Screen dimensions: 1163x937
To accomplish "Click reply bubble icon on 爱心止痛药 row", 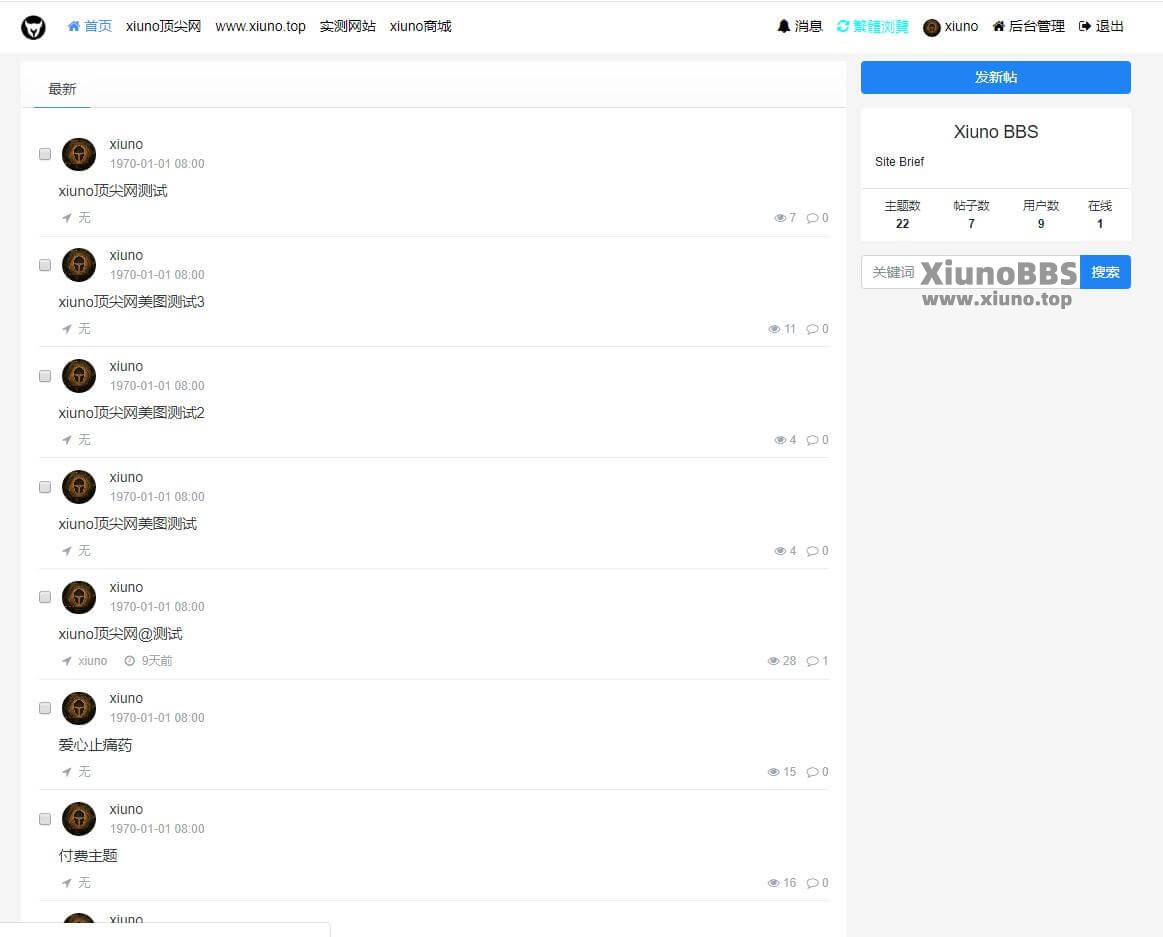I will (x=812, y=772).
